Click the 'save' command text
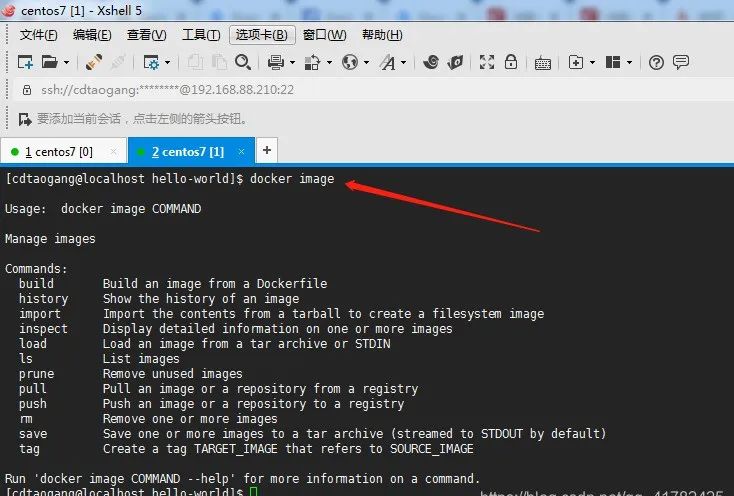734x496 pixels. (33, 434)
